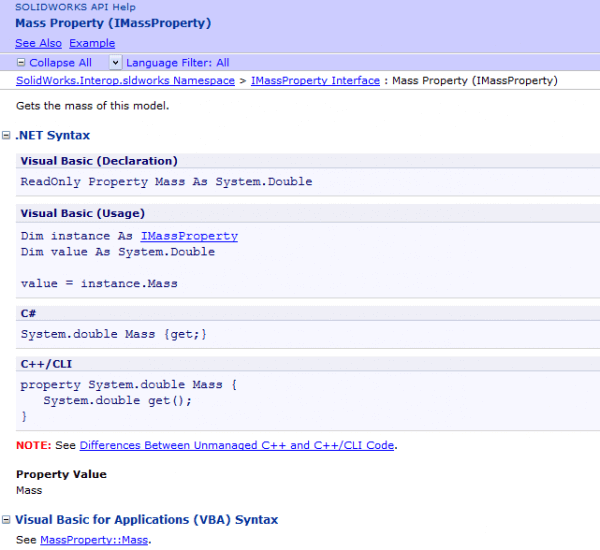Click the C++/CLI code block heading

click(x=46, y=364)
